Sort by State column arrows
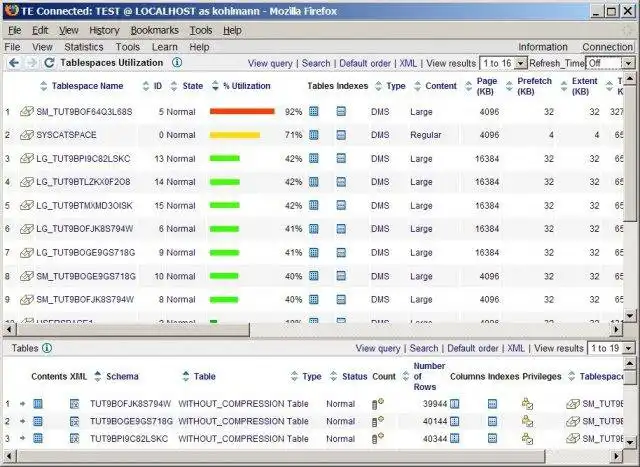Image resolution: width=640 pixels, height=467 pixels. click(x=174, y=86)
